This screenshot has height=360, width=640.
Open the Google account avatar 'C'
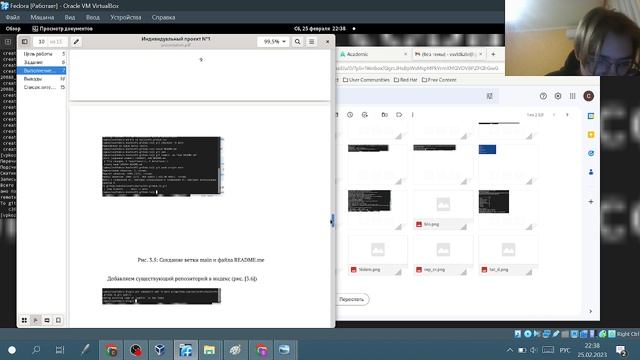(588, 96)
